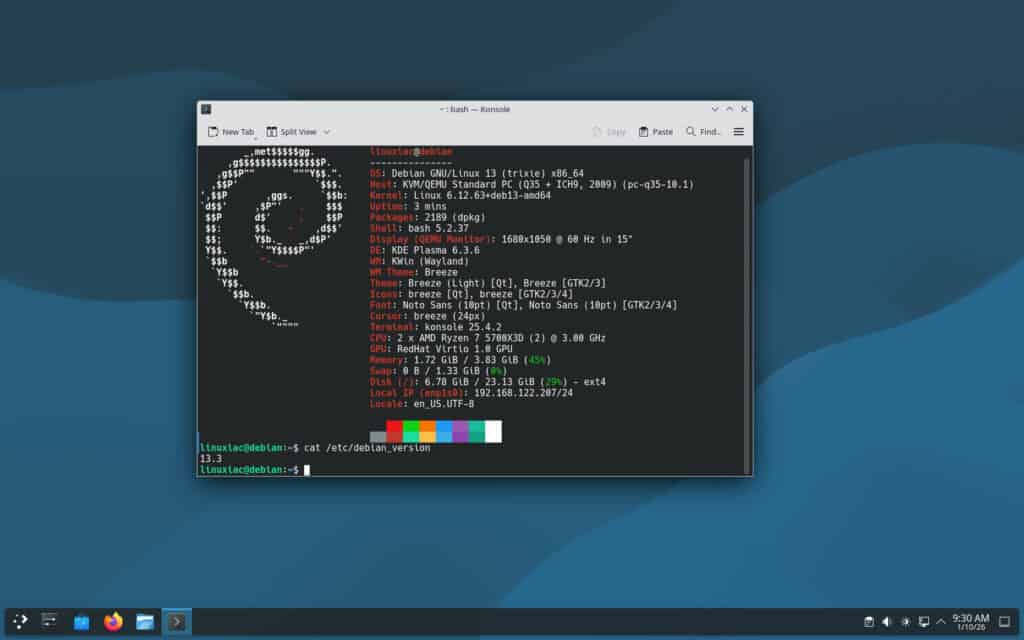Select the Find icon in Konsole toolbar

[x=699, y=131]
